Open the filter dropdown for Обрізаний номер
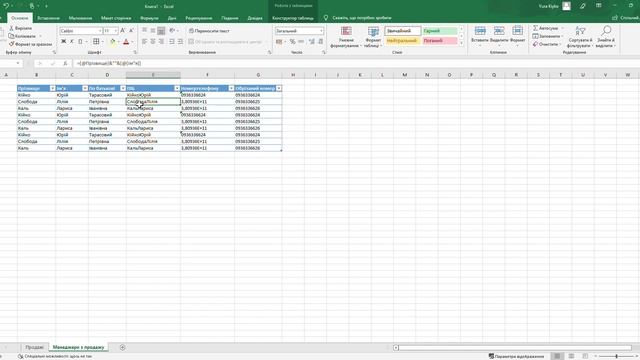The width and height of the screenshot is (640, 360). point(279,88)
